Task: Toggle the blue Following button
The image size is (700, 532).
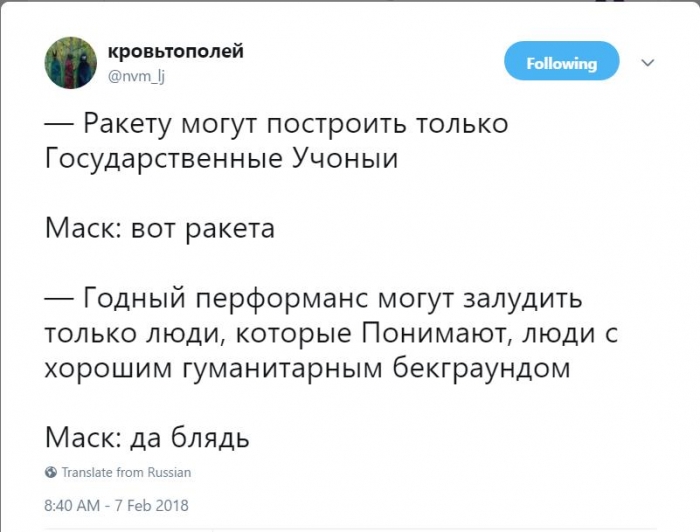Action: click(562, 61)
